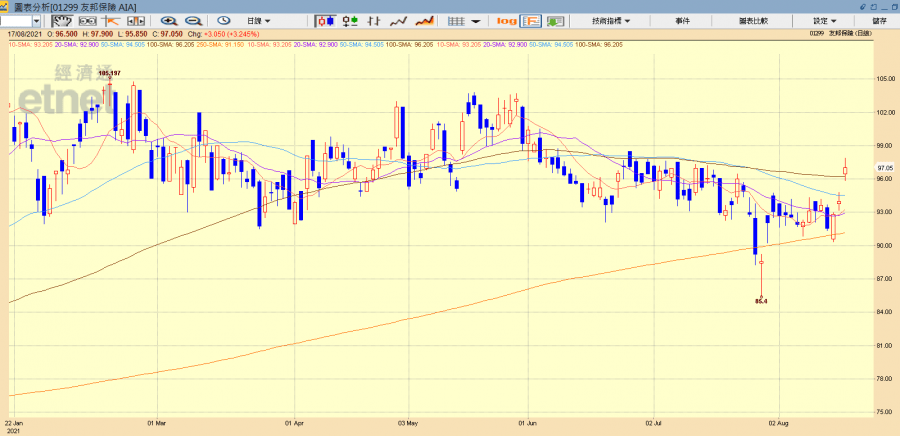Screen dimensions: 900x436
Task: Click the crosshair line tool icon
Action: click(111, 20)
